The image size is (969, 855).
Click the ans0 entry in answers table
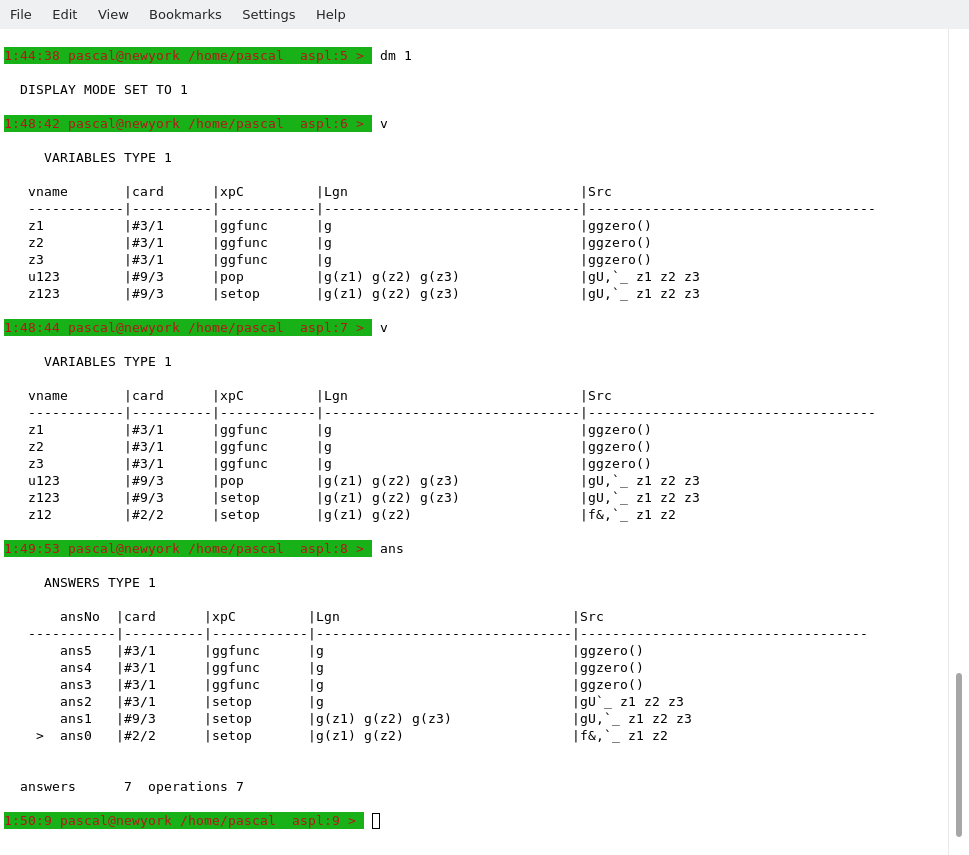76,736
